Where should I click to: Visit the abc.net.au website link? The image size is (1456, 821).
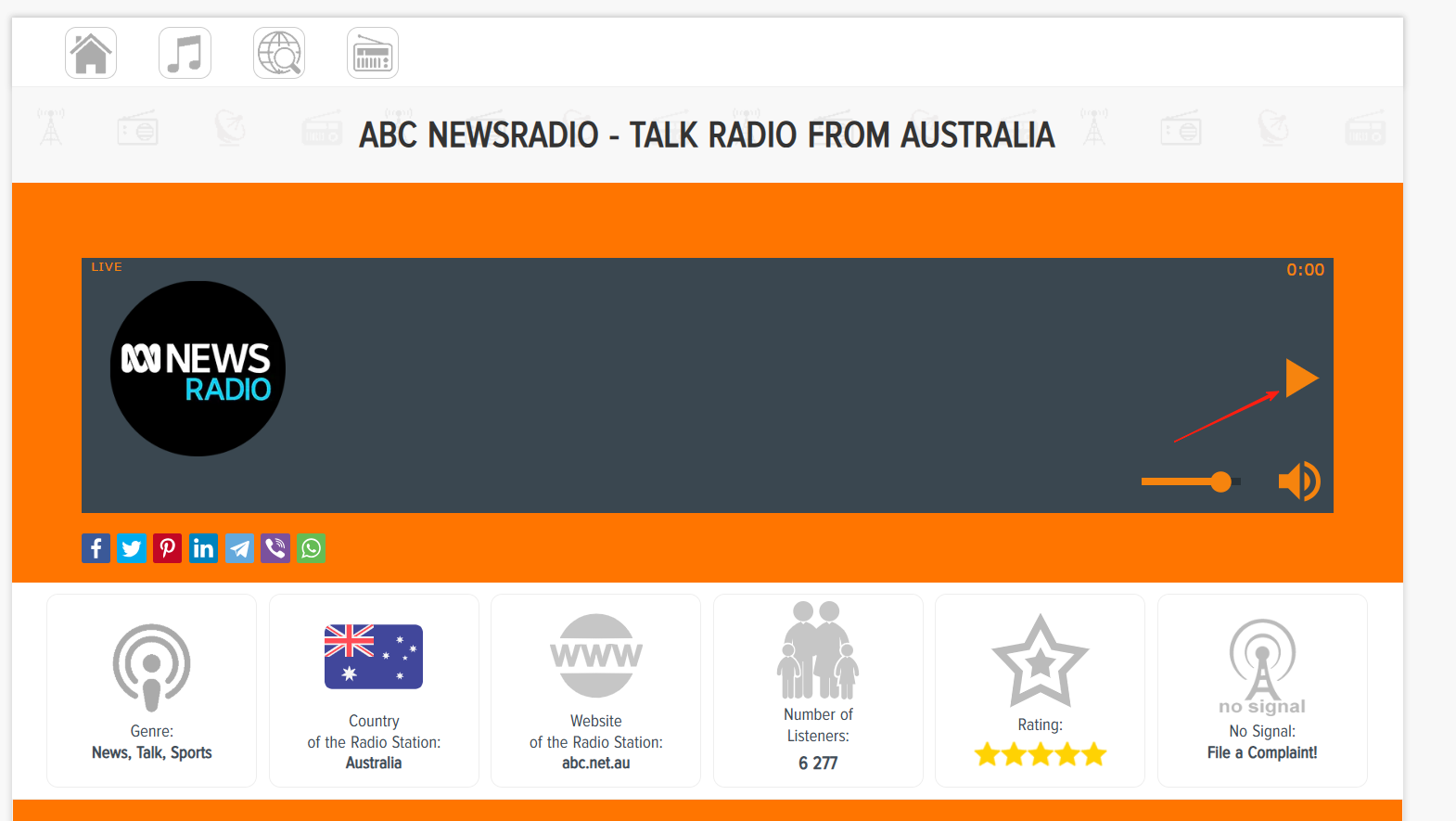[596, 763]
